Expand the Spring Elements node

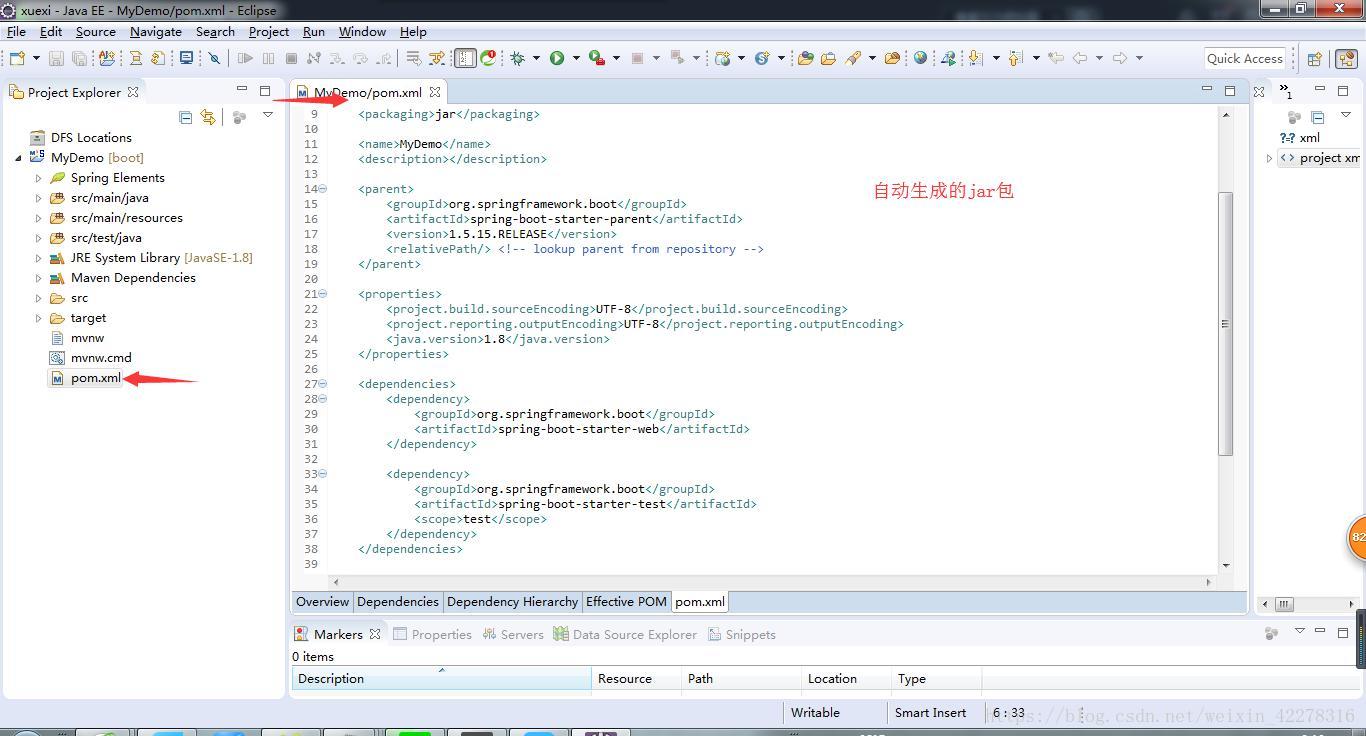pyautogui.click(x=39, y=178)
